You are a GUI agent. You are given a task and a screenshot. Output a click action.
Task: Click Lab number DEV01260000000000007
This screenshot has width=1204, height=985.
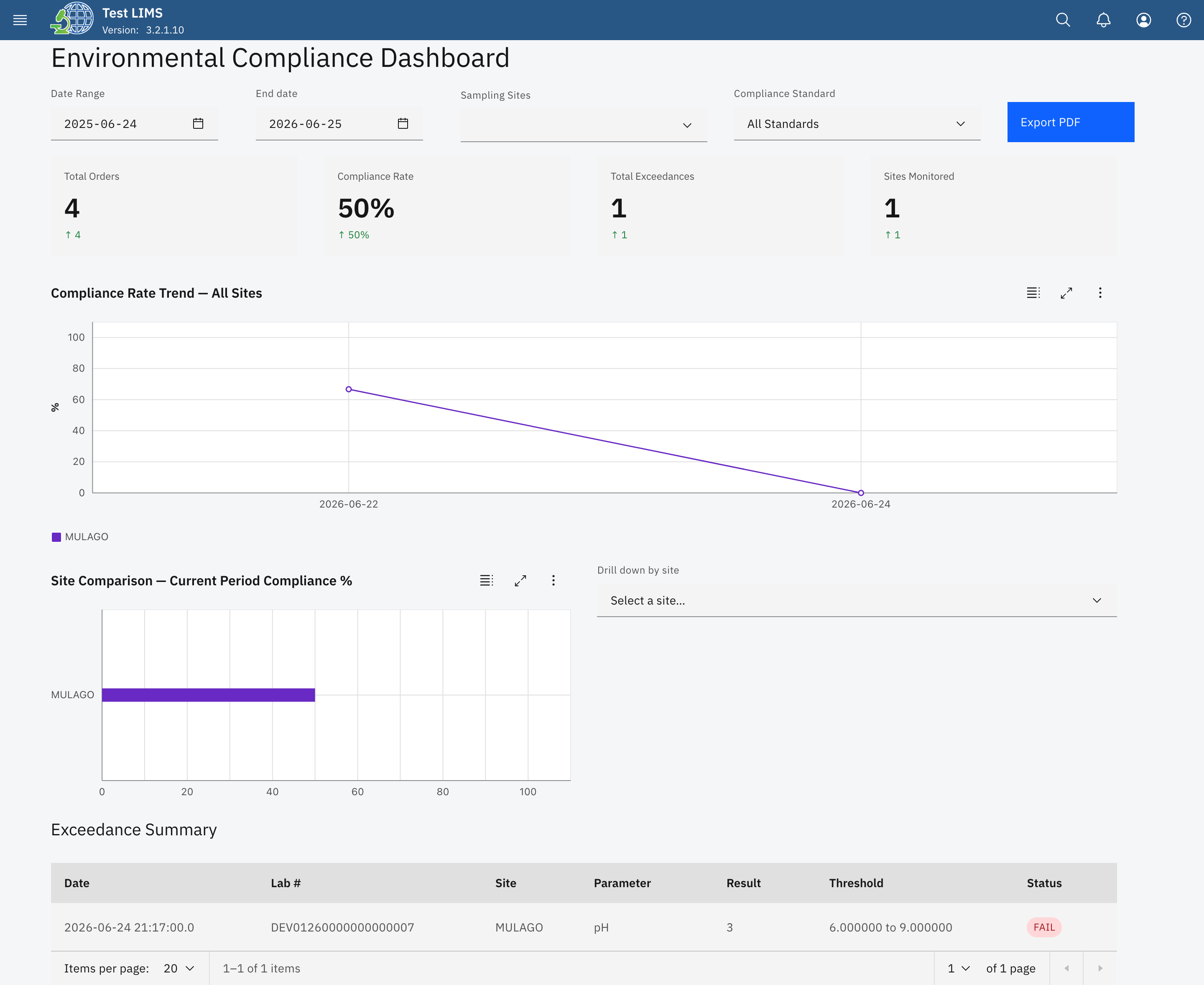pyautogui.click(x=343, y=927)
